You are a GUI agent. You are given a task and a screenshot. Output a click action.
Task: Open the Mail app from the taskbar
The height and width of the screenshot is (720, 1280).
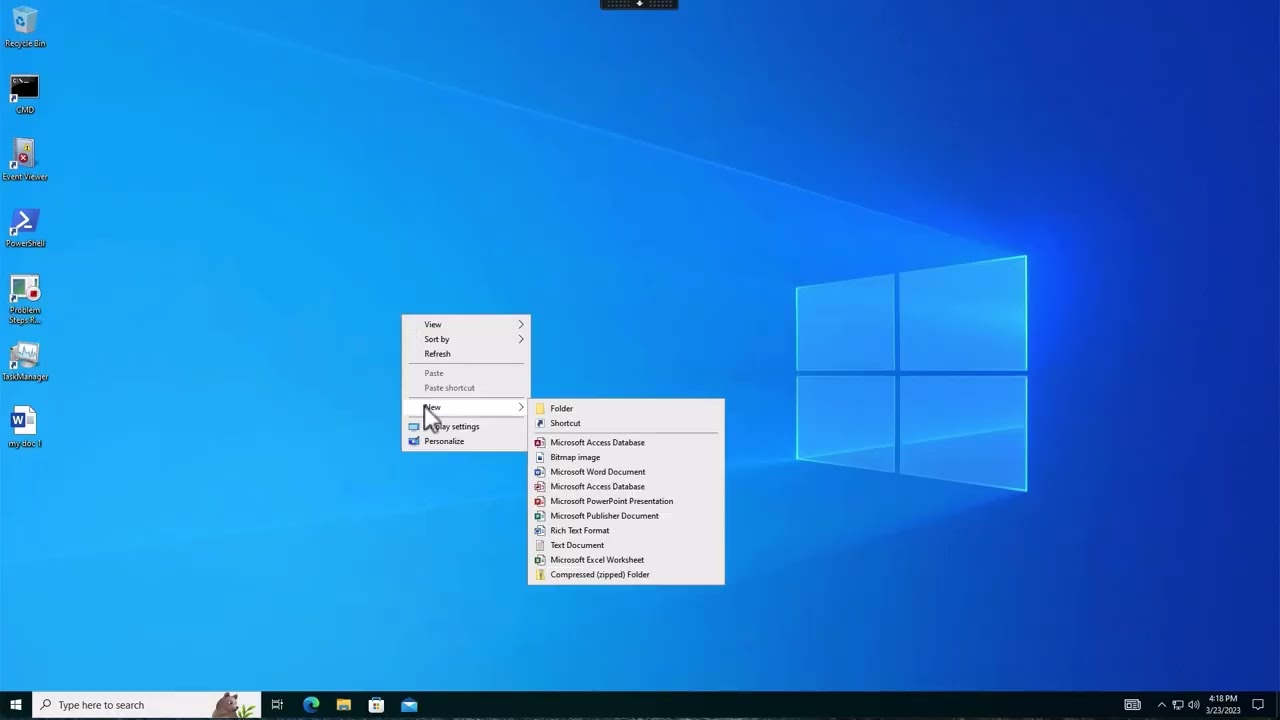[x=409, y=705]
